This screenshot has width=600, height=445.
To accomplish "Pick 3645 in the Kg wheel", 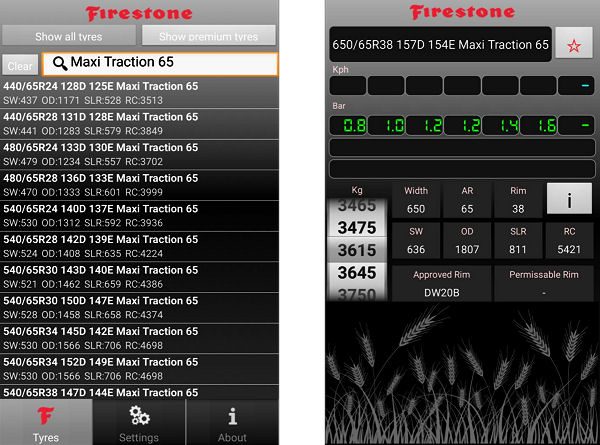I will 357,273.
